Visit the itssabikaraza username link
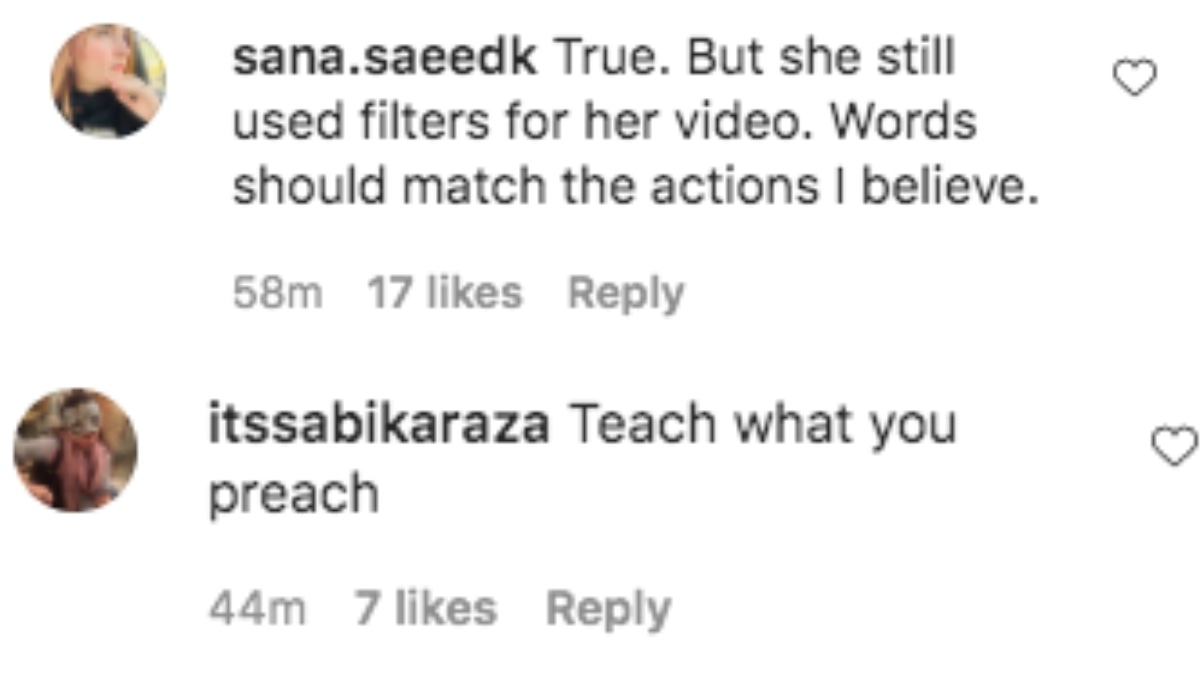Image resolution: width=1200 pixels, height=675 pixels. click(x=379, y=426)
